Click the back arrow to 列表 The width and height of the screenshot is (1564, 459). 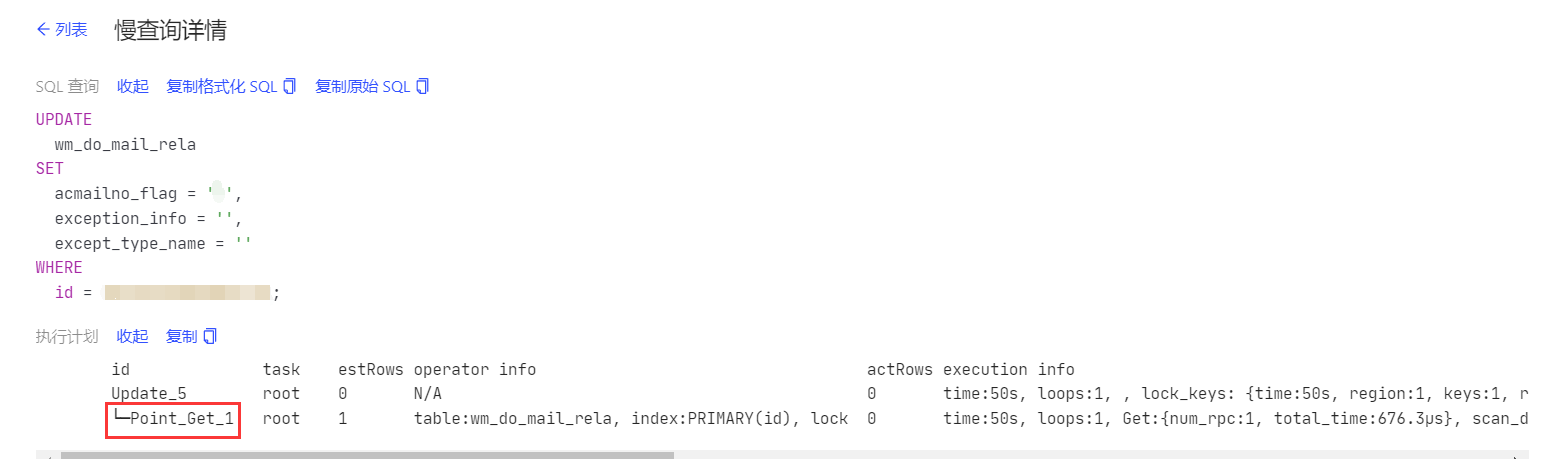click(43, 30)
